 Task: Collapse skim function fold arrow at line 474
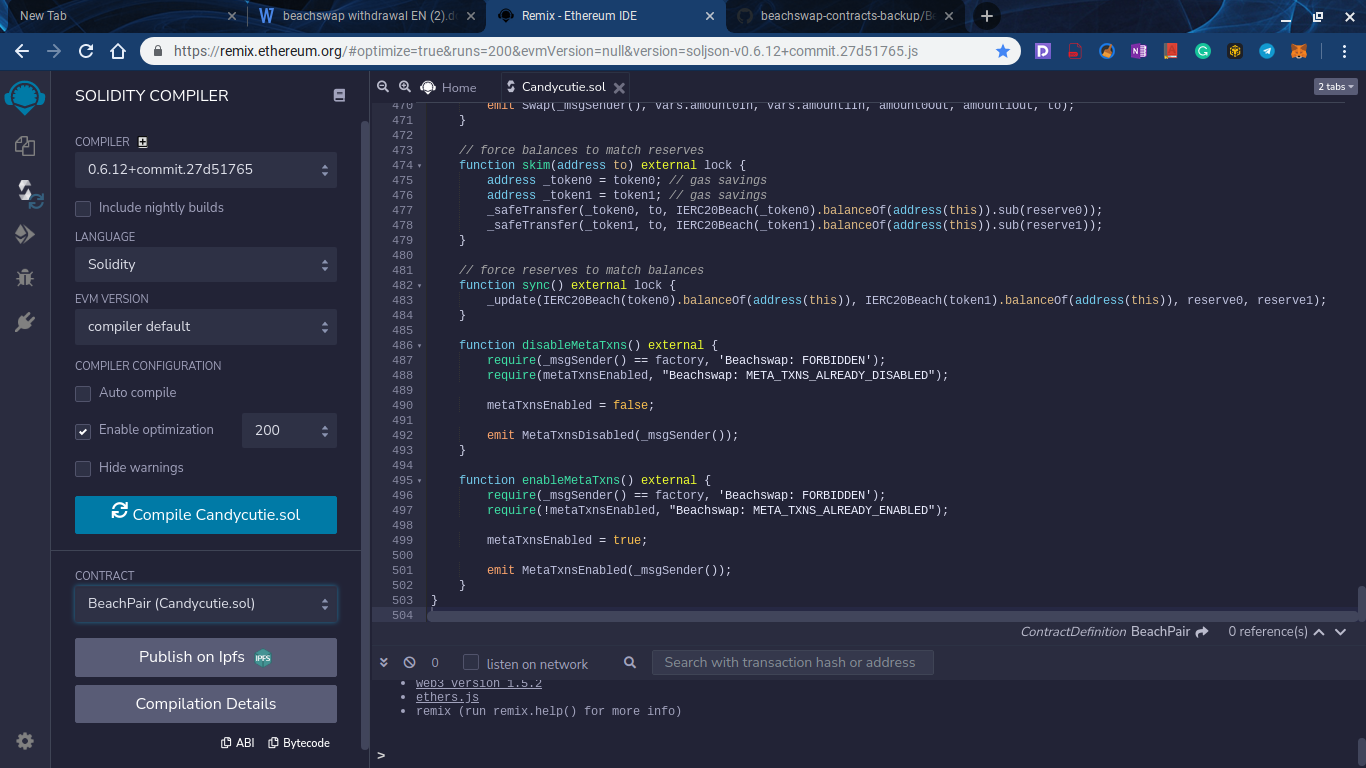(420, 166)
